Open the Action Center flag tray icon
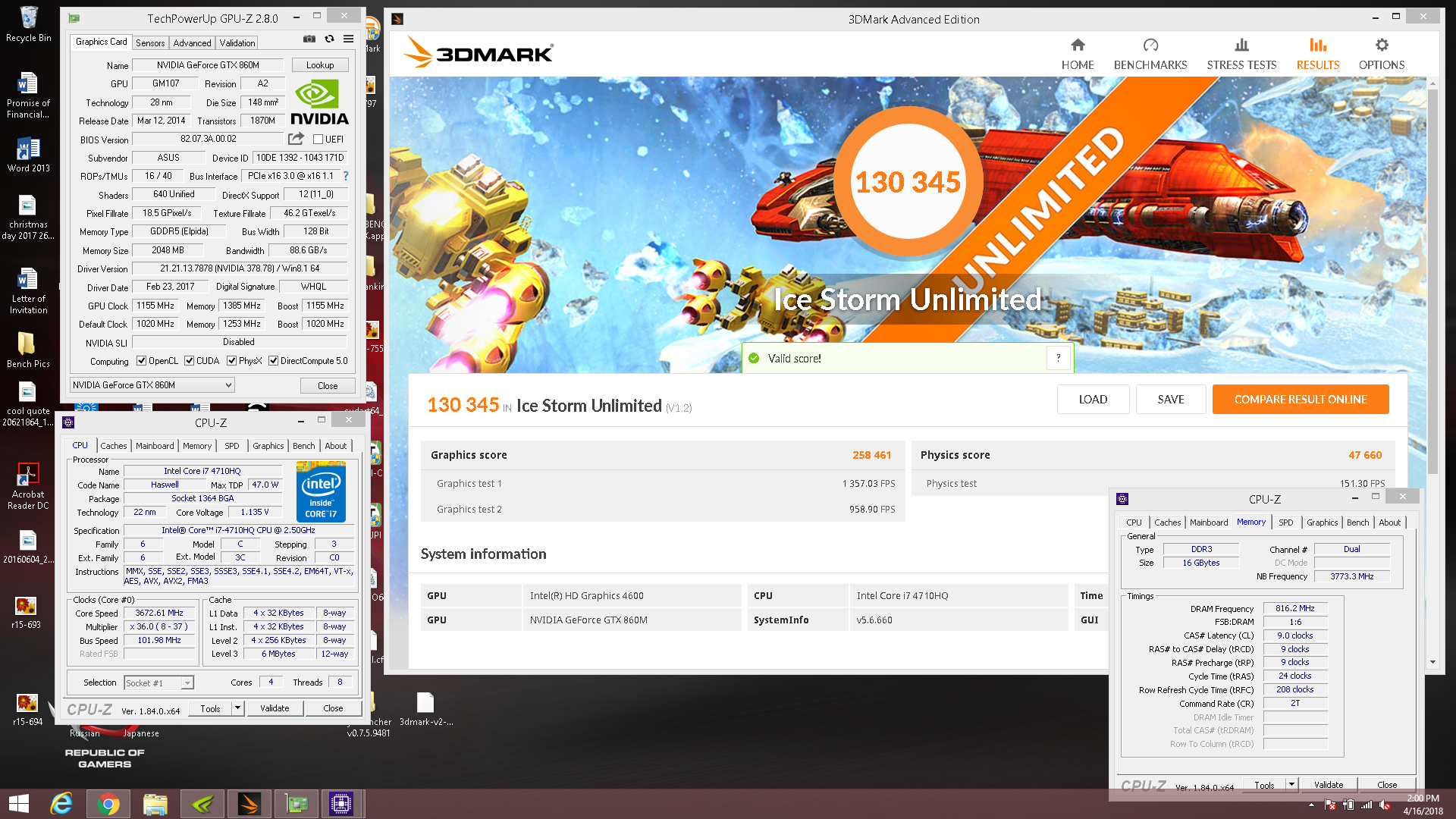Image resolution: width=1456 pixels, height=819 pixels. pos(1330,805)
